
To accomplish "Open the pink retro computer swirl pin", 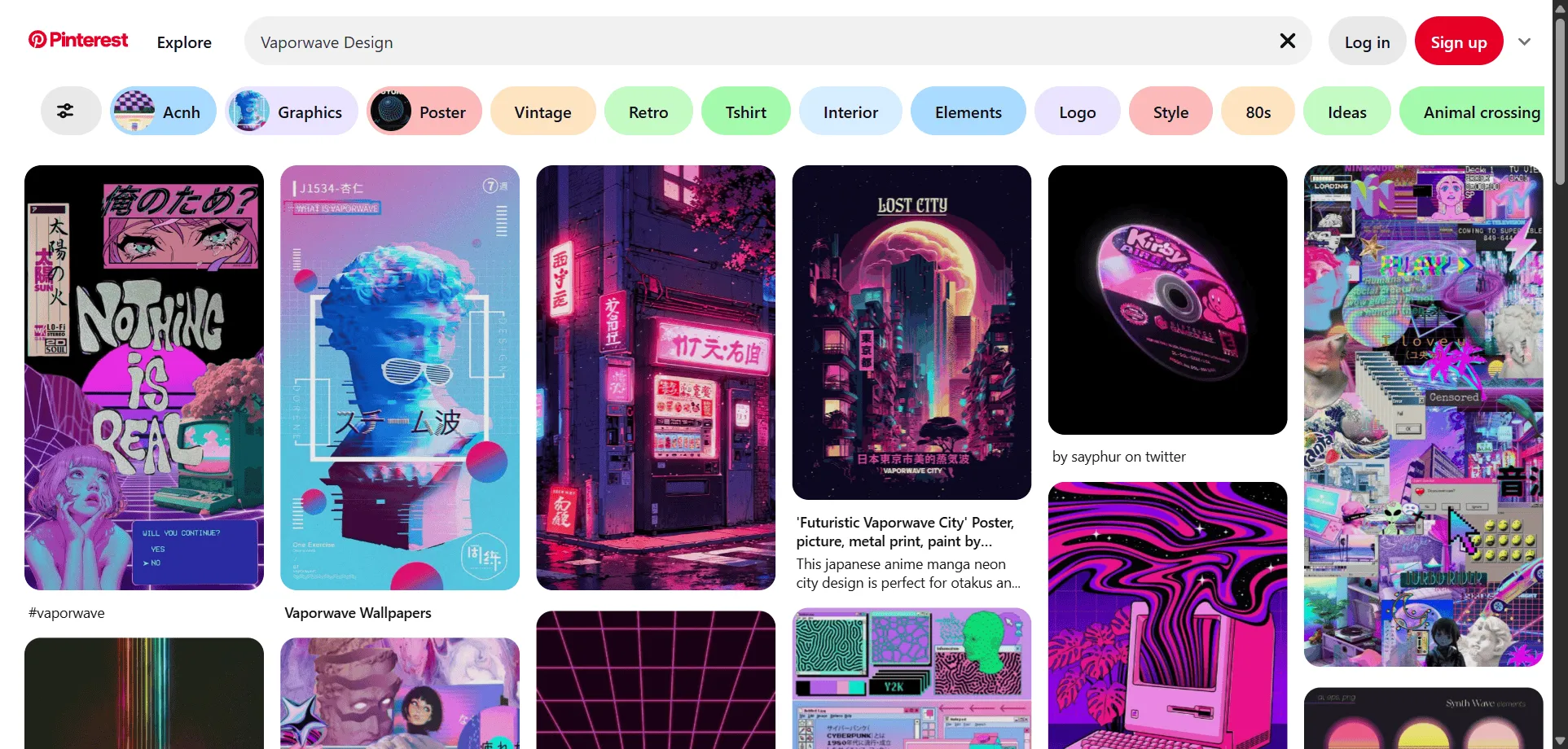I will pos(1167,615).
